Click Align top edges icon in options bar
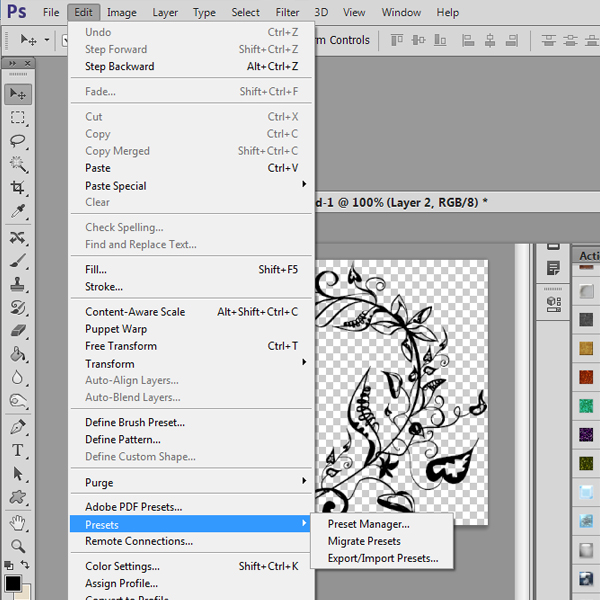Screen dimensions: 600x600 pyautogui.click(x=397, y=40)
